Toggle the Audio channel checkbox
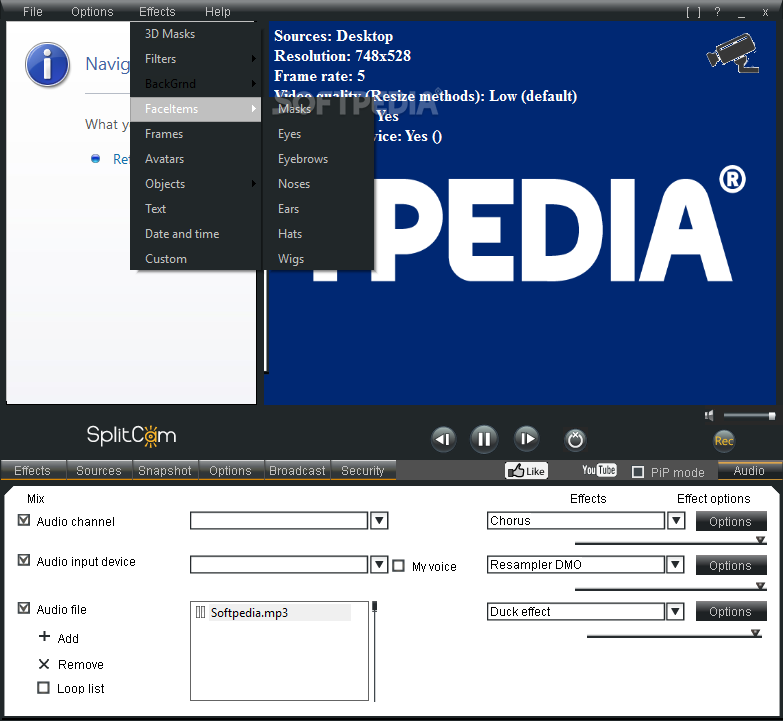This screenshot has height=721, width=783. pyautogui.click(x=23, y=520)
